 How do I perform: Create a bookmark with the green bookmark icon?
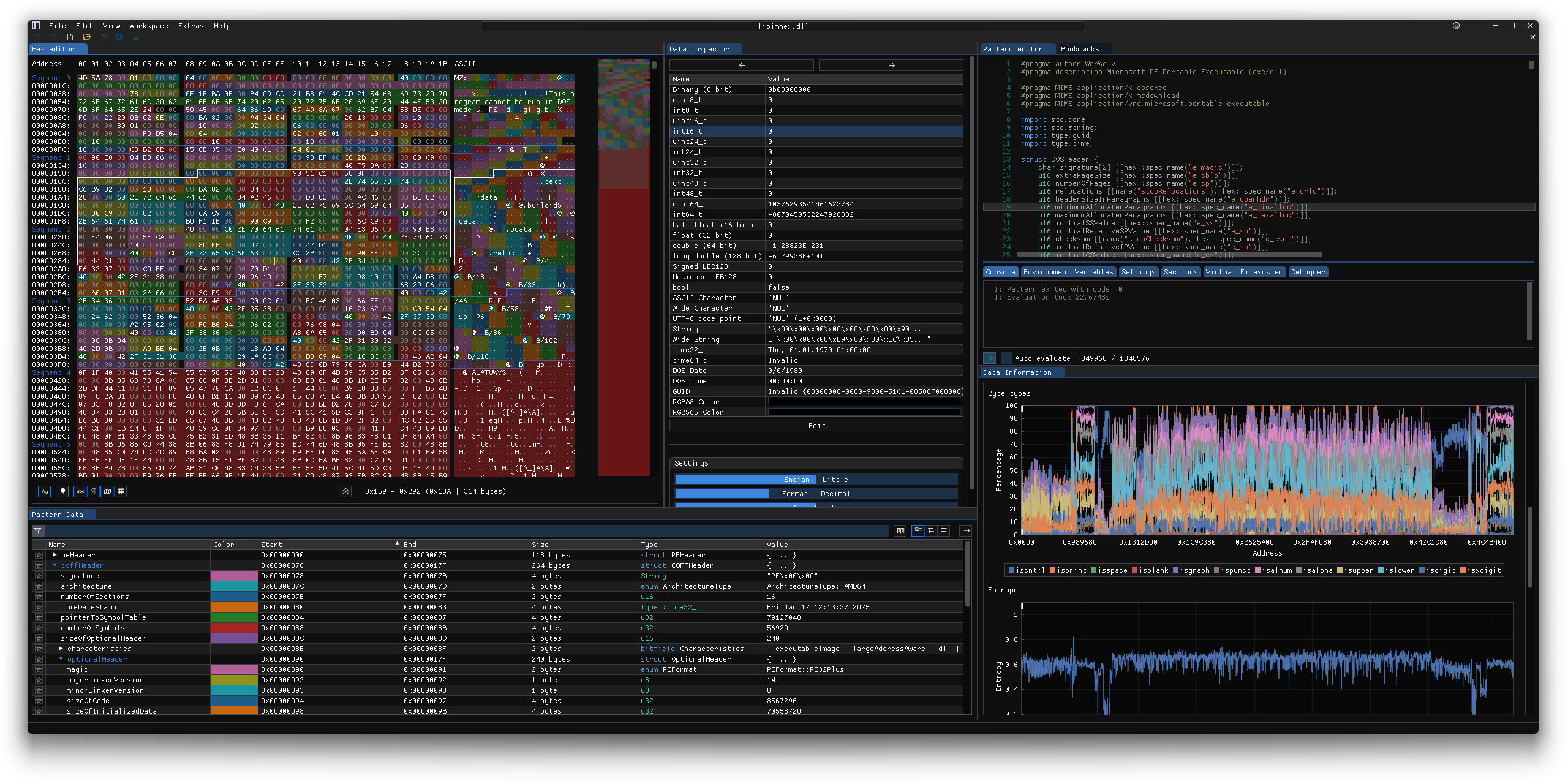point(136,37)
